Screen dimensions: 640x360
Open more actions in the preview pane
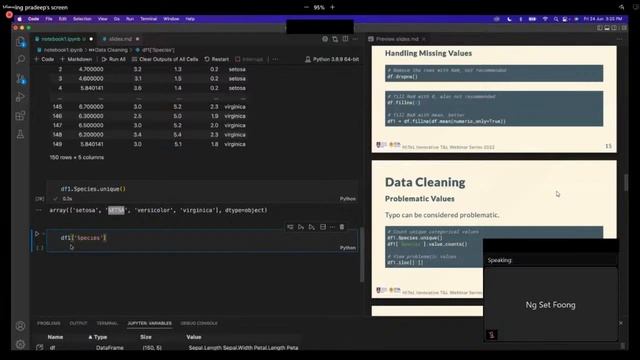click(x=620, y=39)
